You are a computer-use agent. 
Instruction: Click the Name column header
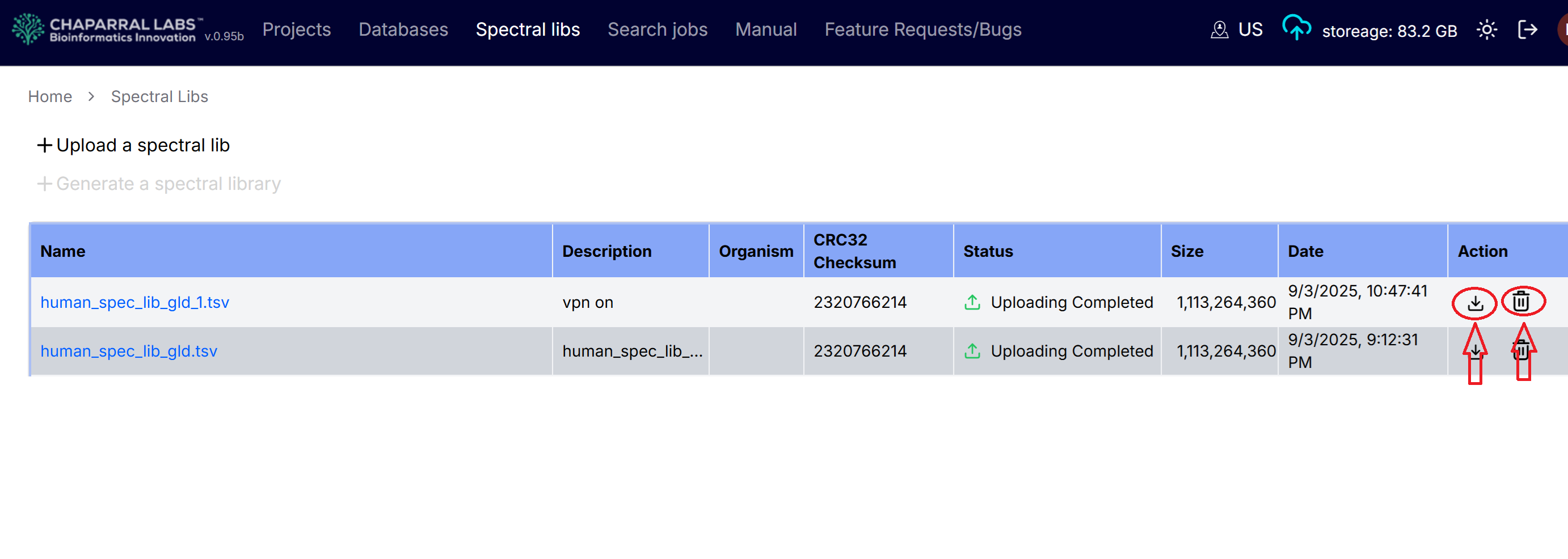pyautogui.click(x=63, y=251)
